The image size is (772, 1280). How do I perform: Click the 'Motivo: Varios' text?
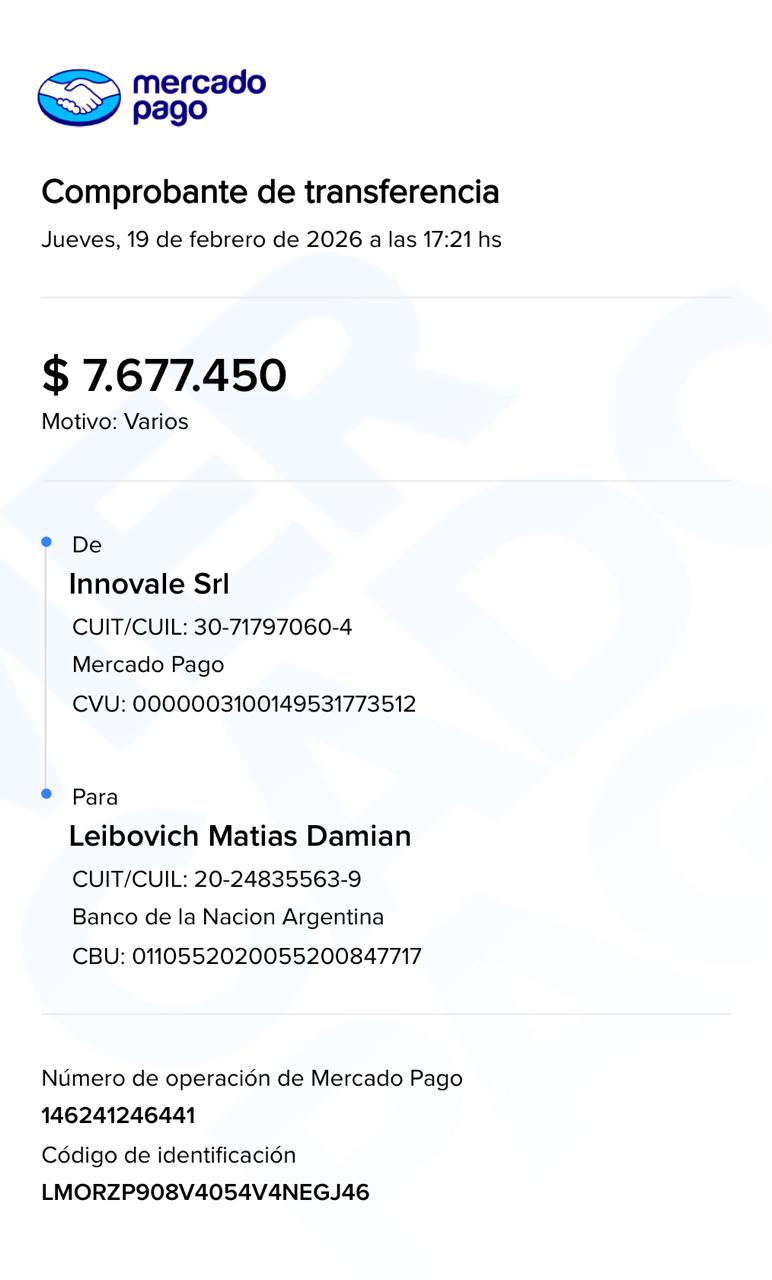pos(115,422)
